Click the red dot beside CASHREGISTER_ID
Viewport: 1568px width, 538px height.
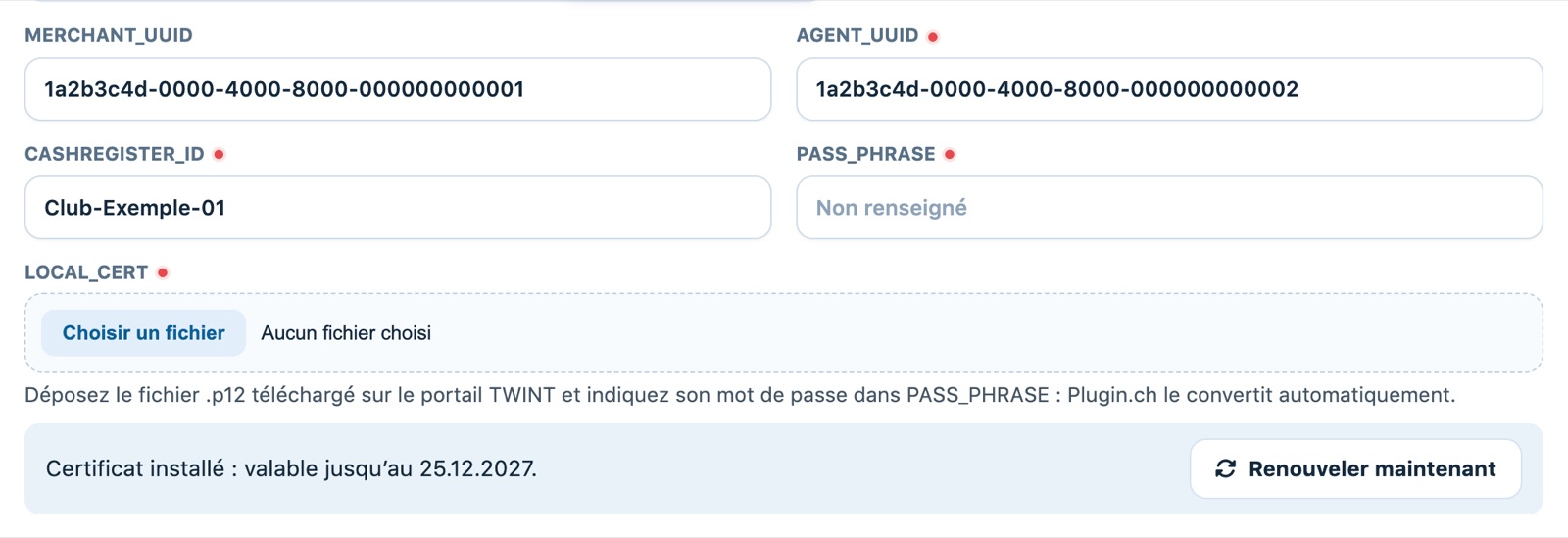tap(219, 154)
